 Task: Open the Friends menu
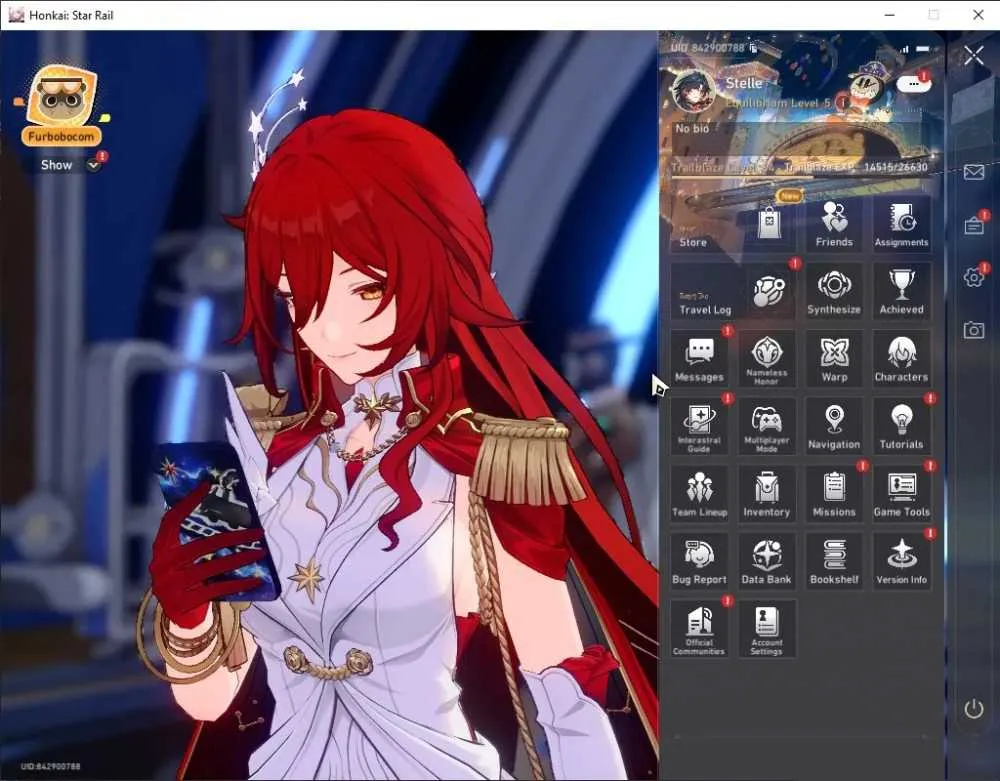click(834, 224)
